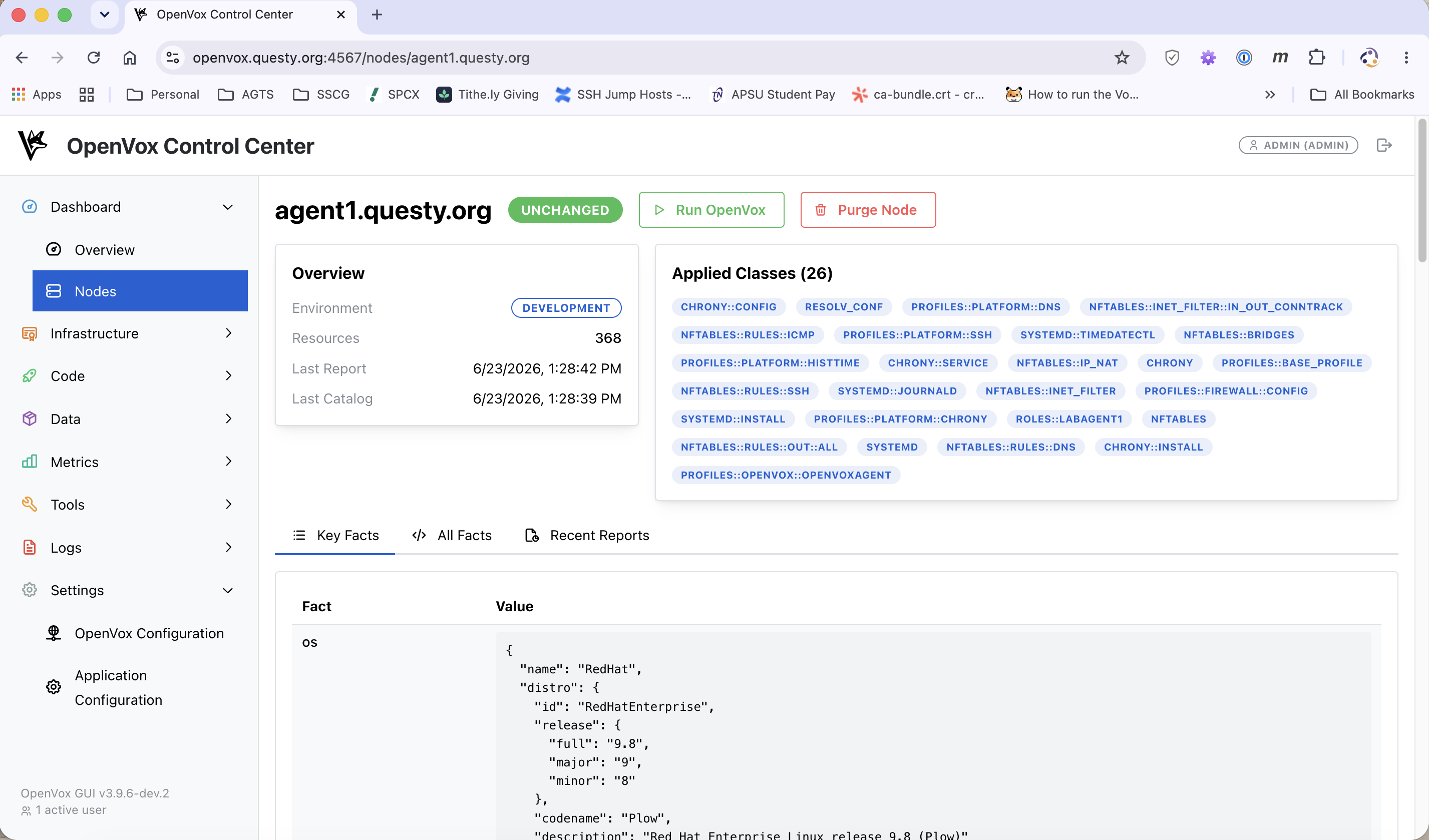Open Application Configuration settings page

pyautogui.click(x=140, y=687)
